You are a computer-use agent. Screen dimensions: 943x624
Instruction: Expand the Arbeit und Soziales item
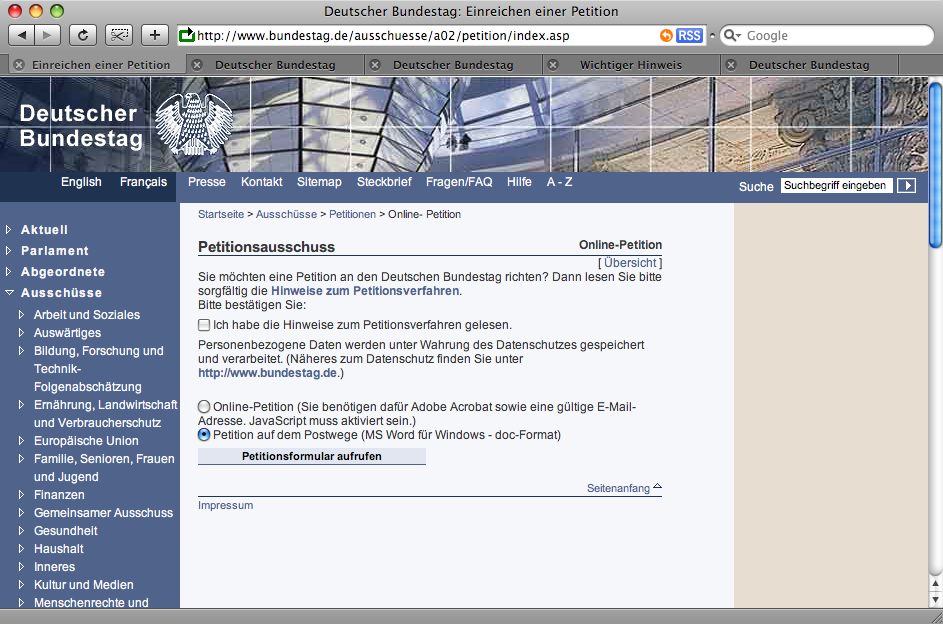22,314
